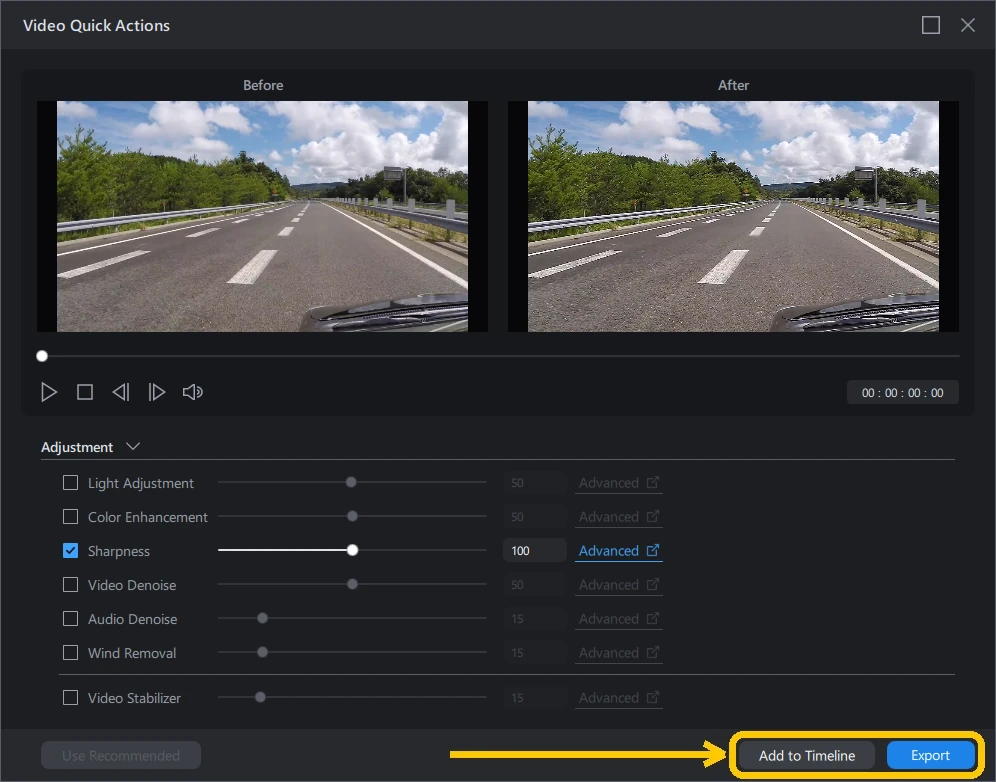The height and width of the screenshot is (782, 996).
Task: Enable the Light Adjustment checkbox
Action: click(x=71, y=483)
